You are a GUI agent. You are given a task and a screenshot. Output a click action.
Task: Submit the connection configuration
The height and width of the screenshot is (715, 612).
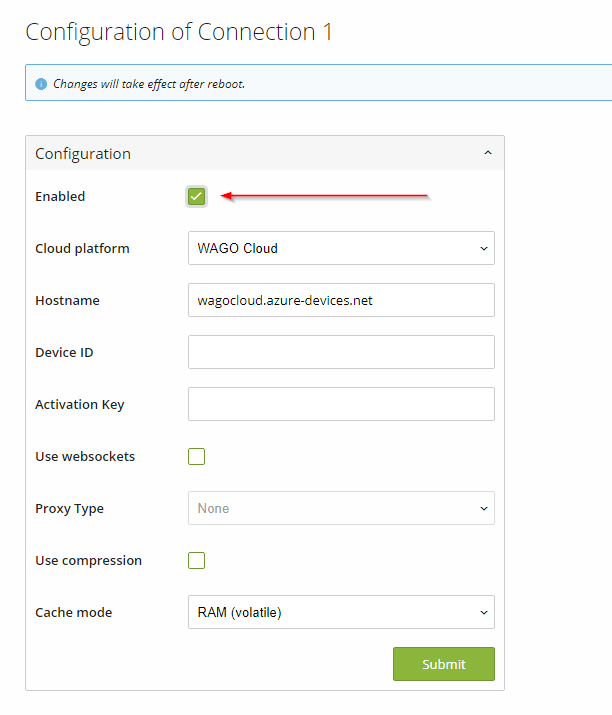click(444, 664)
